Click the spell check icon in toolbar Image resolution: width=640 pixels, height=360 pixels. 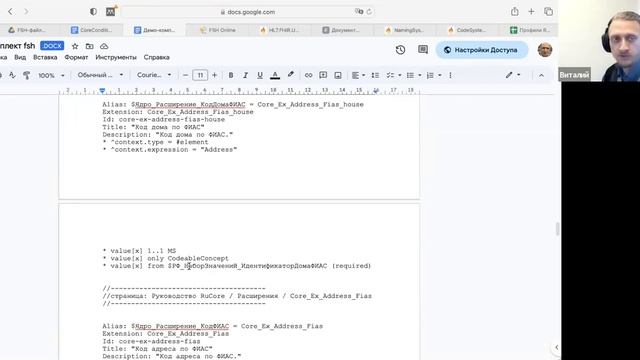pyautogui.click(x=12, y=75)
